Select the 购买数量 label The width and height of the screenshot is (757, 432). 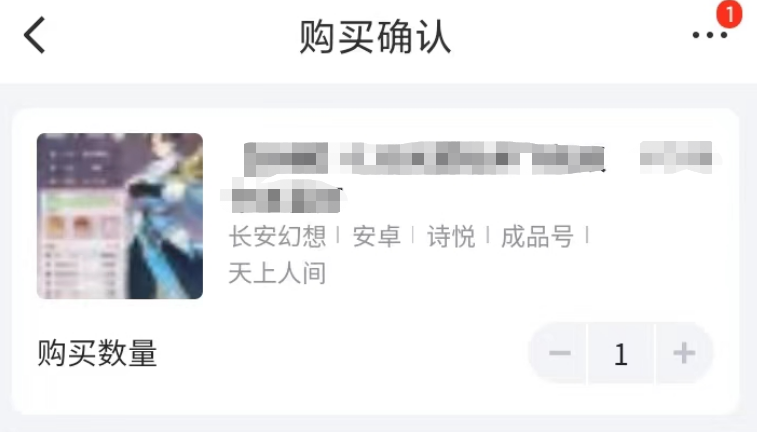point(98,353)
